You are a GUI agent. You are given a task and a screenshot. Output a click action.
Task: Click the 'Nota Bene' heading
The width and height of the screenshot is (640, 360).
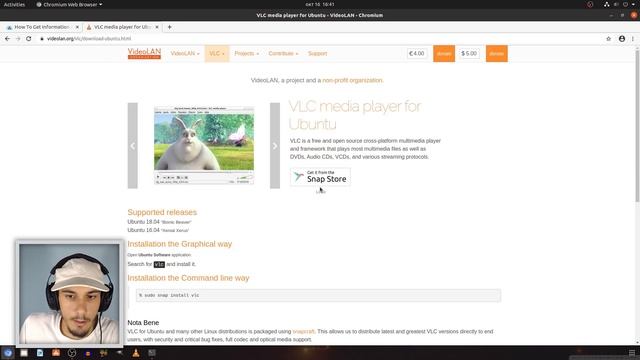tap(143, 323)
